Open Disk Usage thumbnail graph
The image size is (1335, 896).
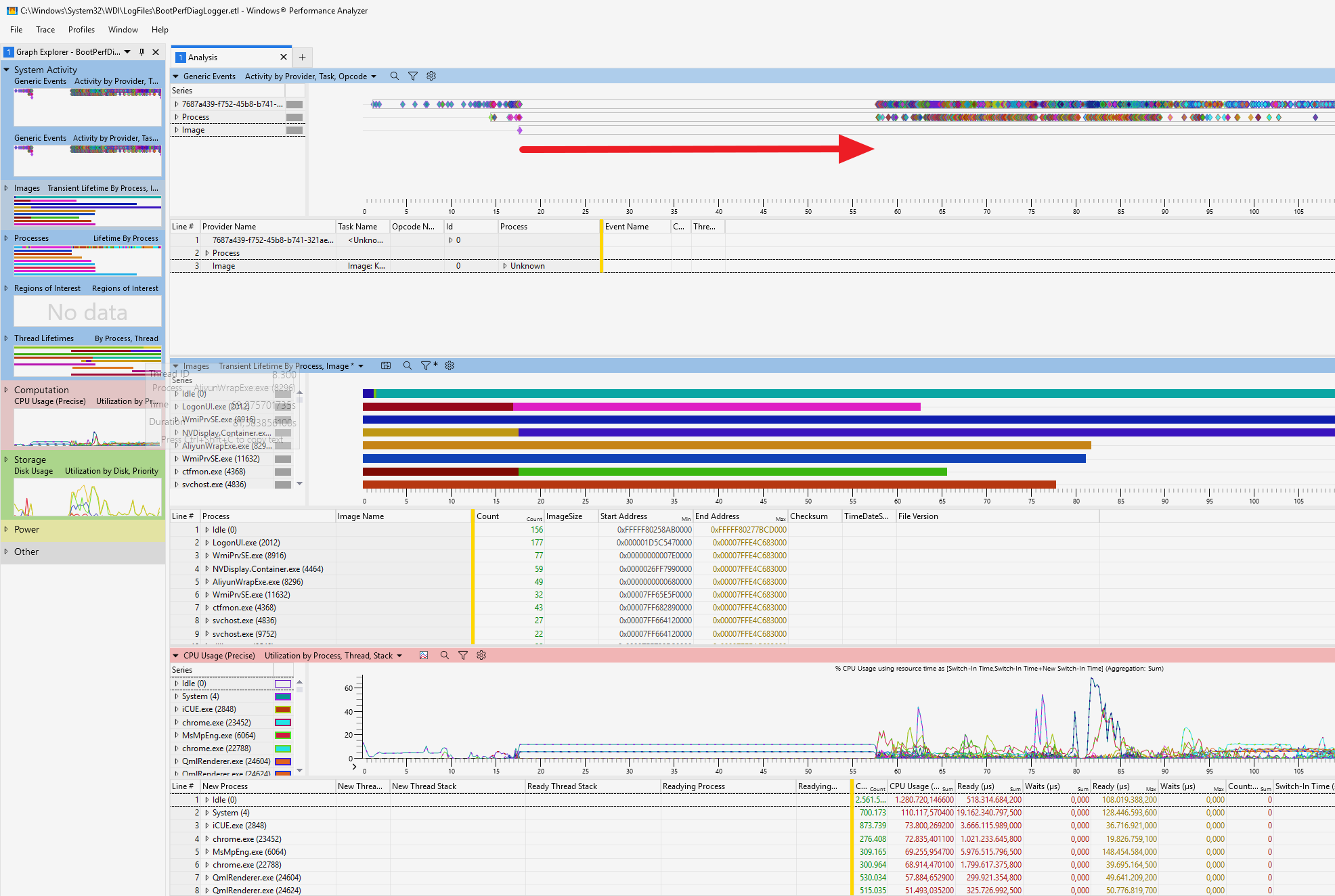click(x=87, y=497)
